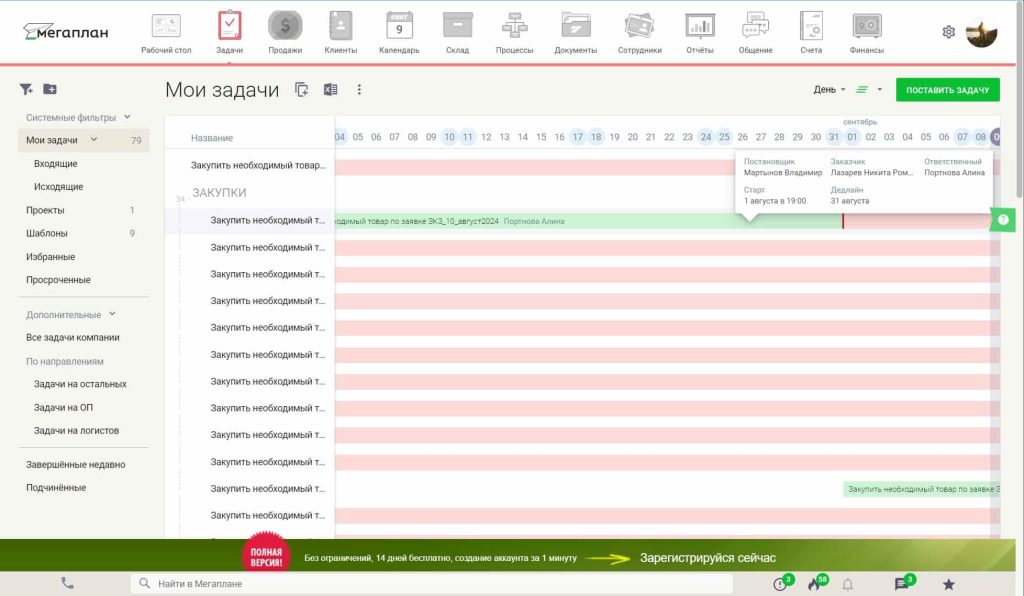
Task: Click the Поставить задачу button
Action: (947, 90)
